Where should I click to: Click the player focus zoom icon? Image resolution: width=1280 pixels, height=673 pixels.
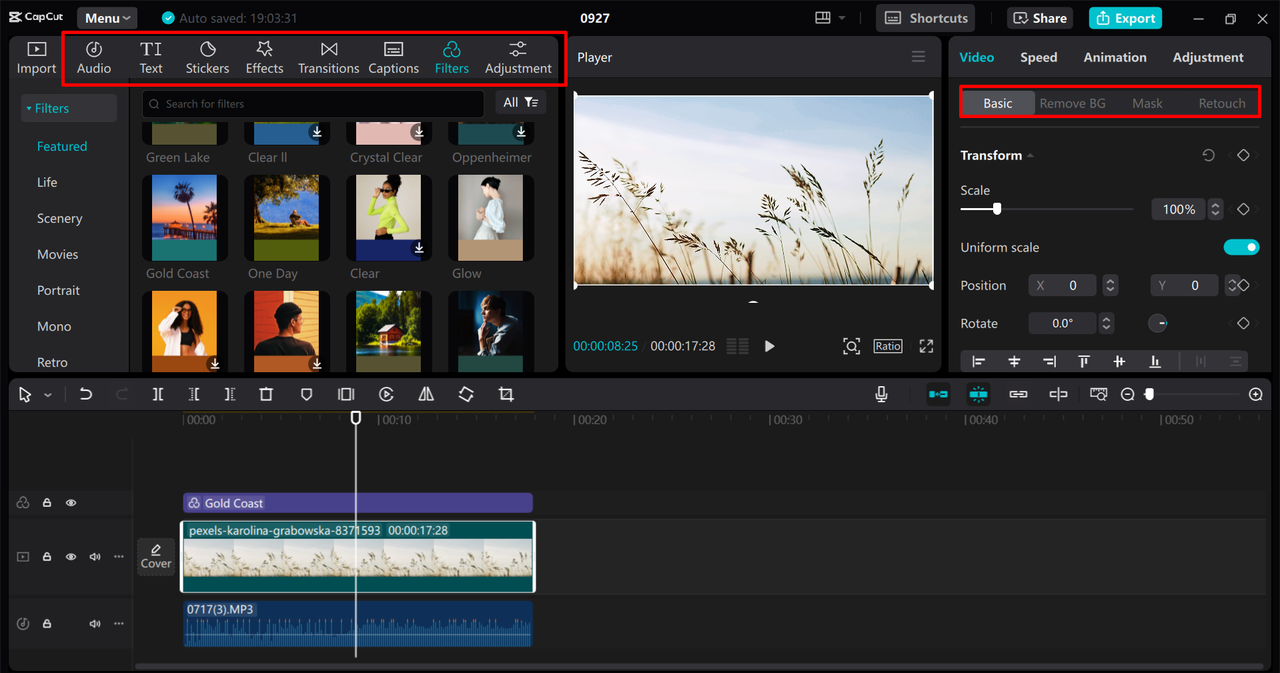click(851, 346)
